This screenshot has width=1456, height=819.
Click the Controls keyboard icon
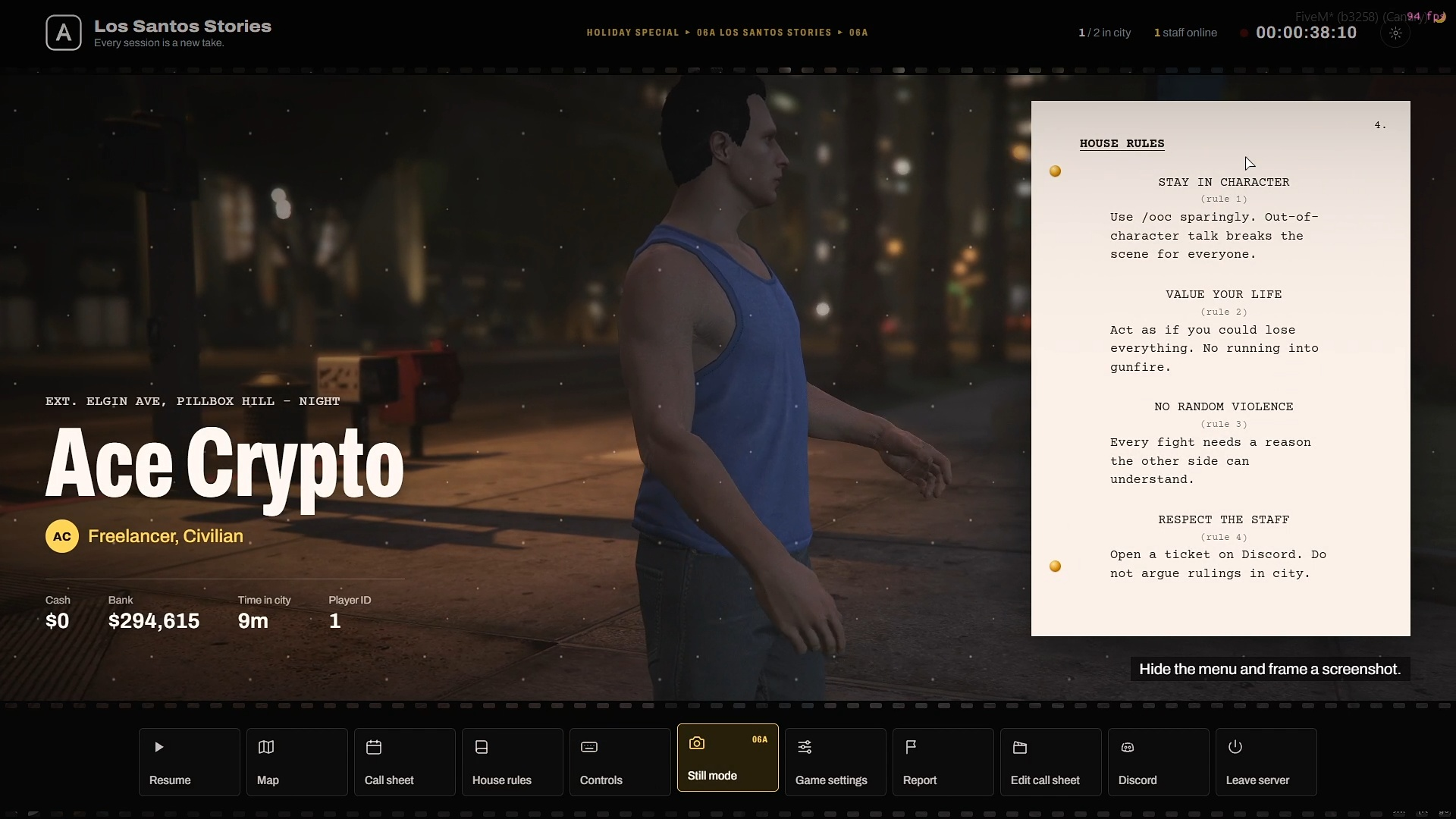(x=589, y=747)
